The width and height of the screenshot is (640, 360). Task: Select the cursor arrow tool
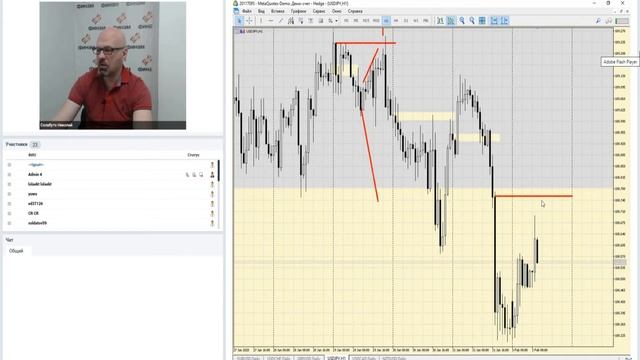click(x=240, y=21)
